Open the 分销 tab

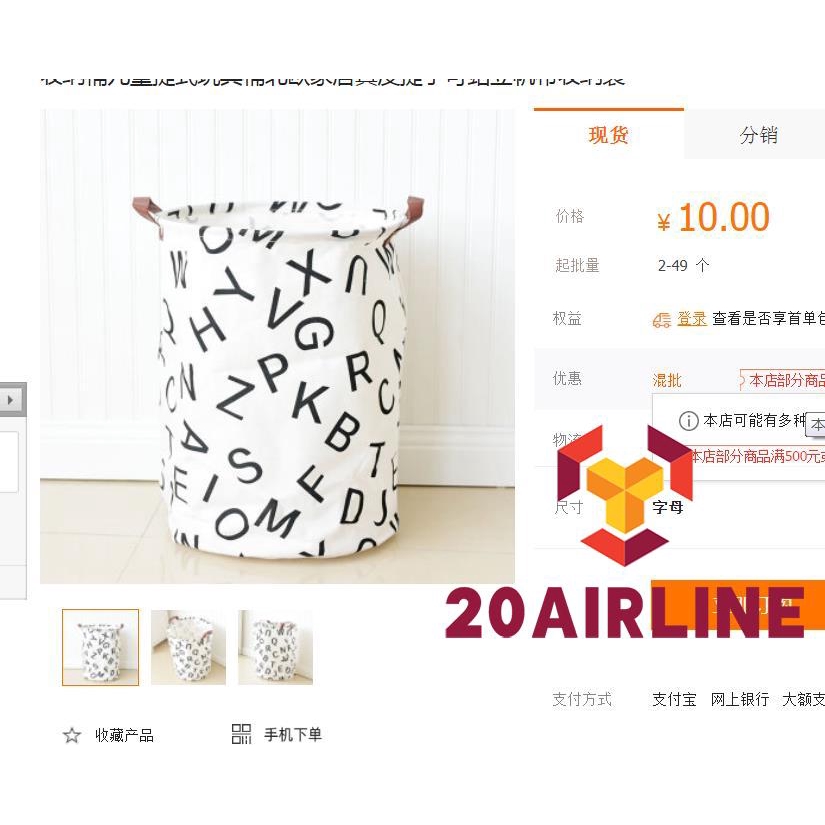[x=758, y=135]
